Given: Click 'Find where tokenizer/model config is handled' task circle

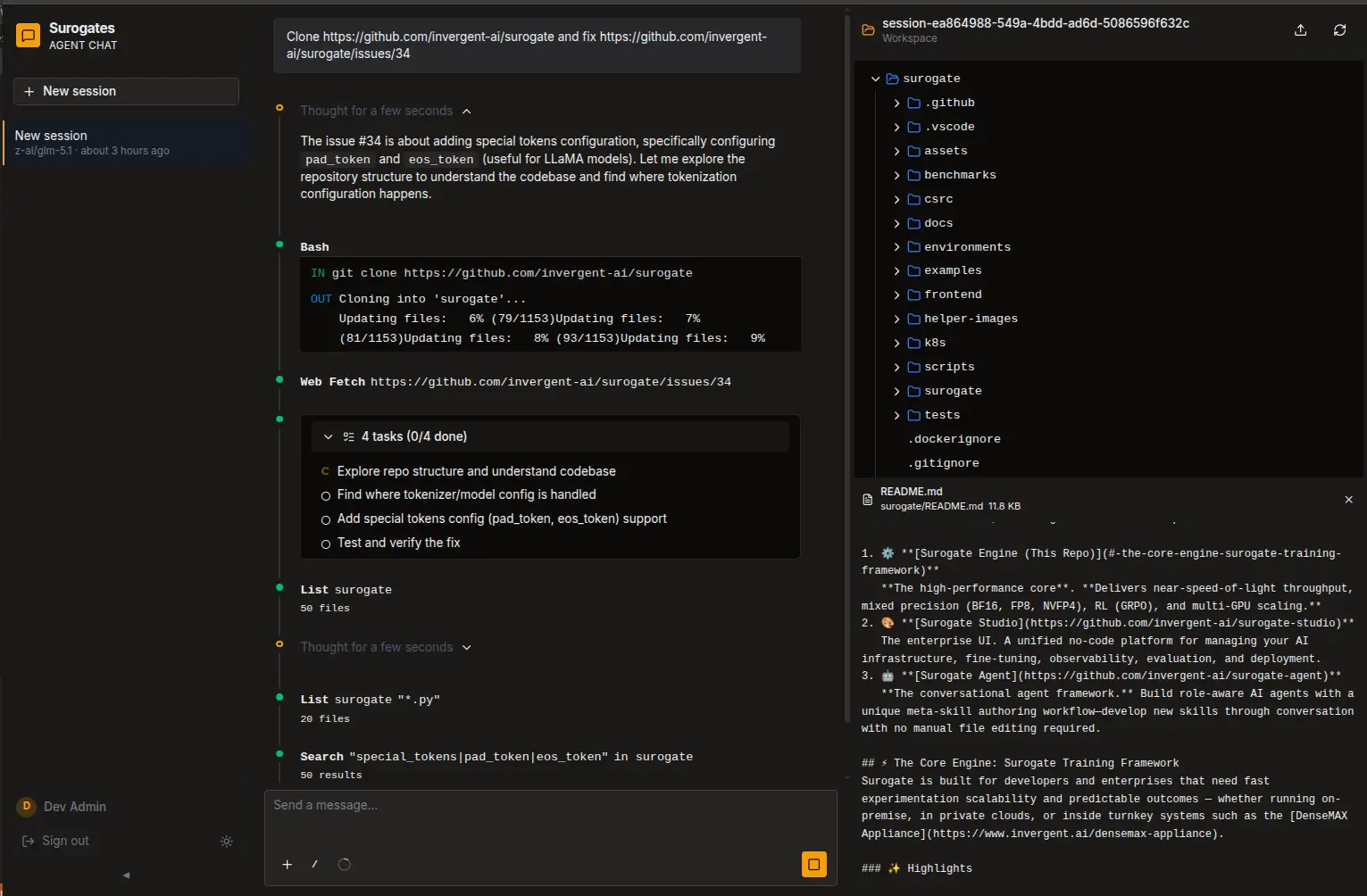Looking at the screenshot, I should click(326, 495).
